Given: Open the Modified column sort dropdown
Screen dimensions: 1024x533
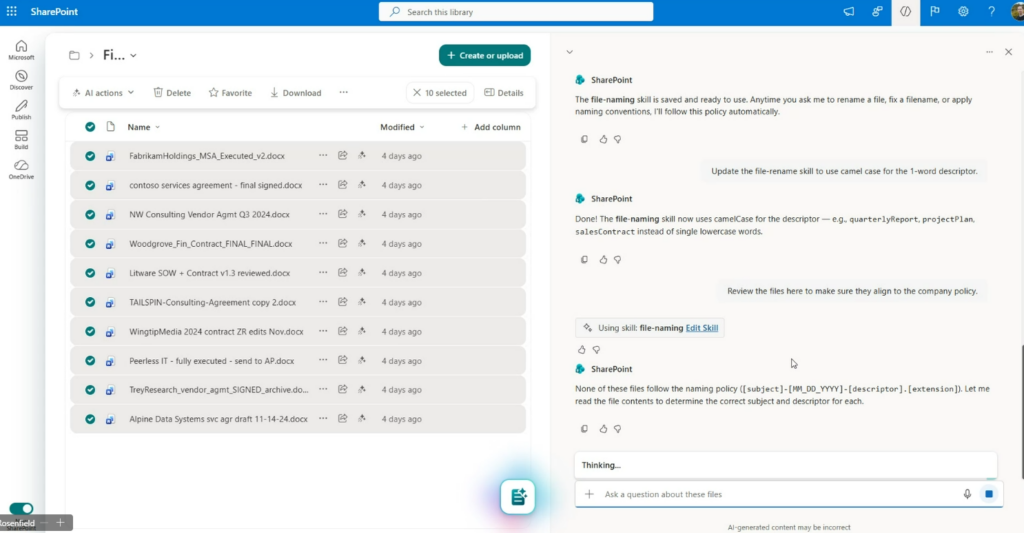Looking at the screenshot, I should coord(402,127).
